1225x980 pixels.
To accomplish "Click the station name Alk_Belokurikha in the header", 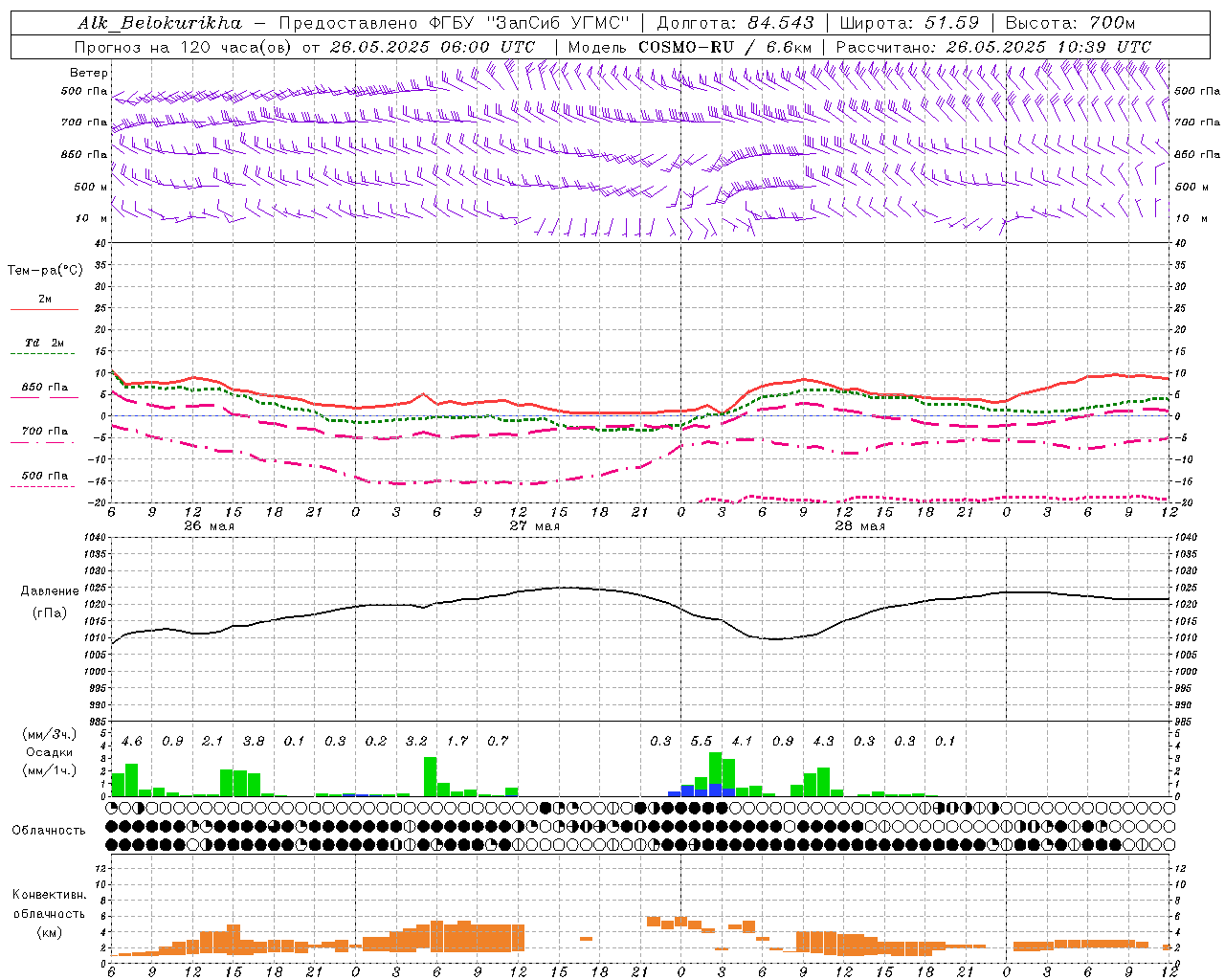I will [160, 22].
